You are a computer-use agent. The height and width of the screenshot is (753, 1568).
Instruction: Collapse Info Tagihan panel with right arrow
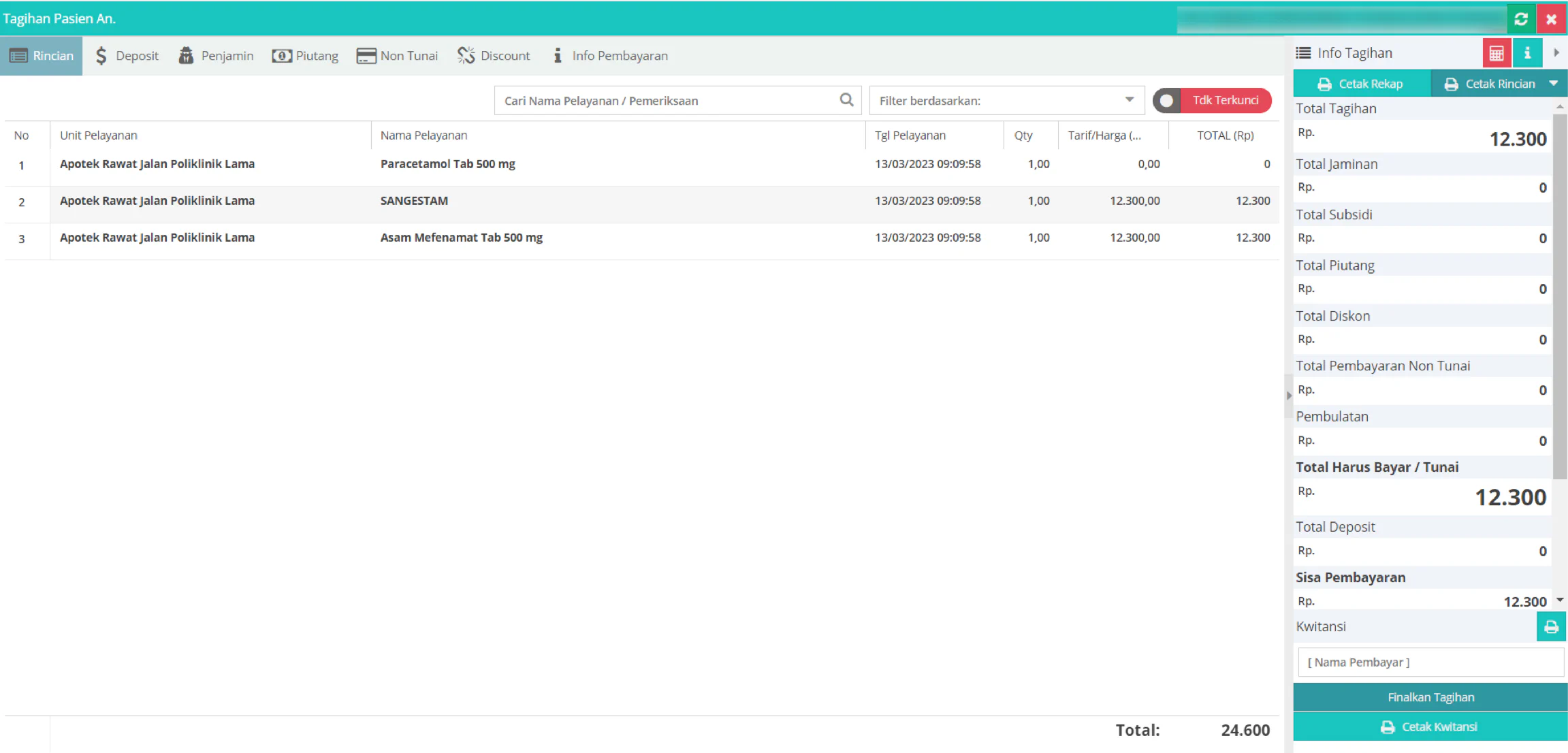pos(1556,53)
